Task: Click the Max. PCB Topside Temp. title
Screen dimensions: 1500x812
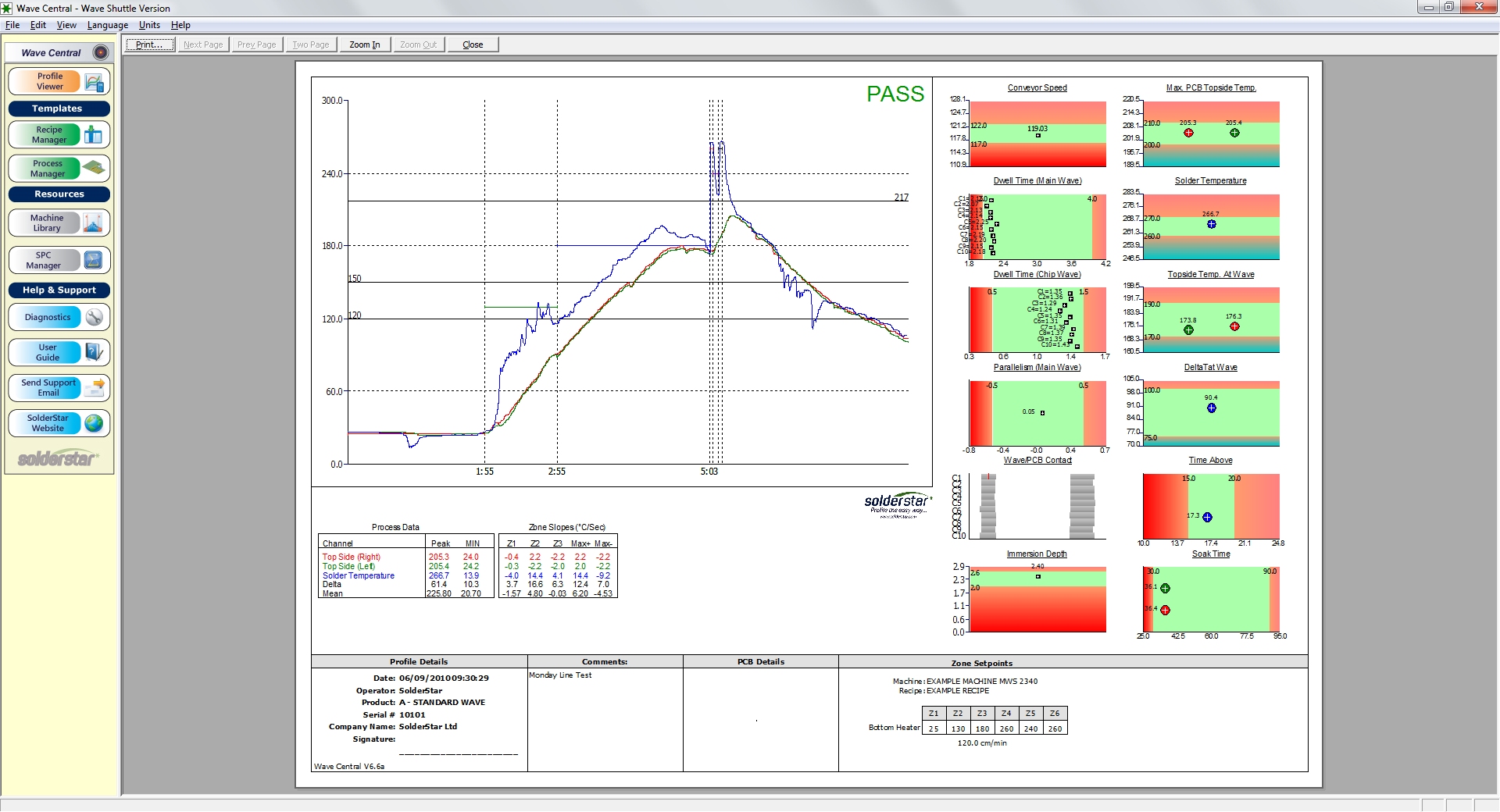Action: 1211,87
